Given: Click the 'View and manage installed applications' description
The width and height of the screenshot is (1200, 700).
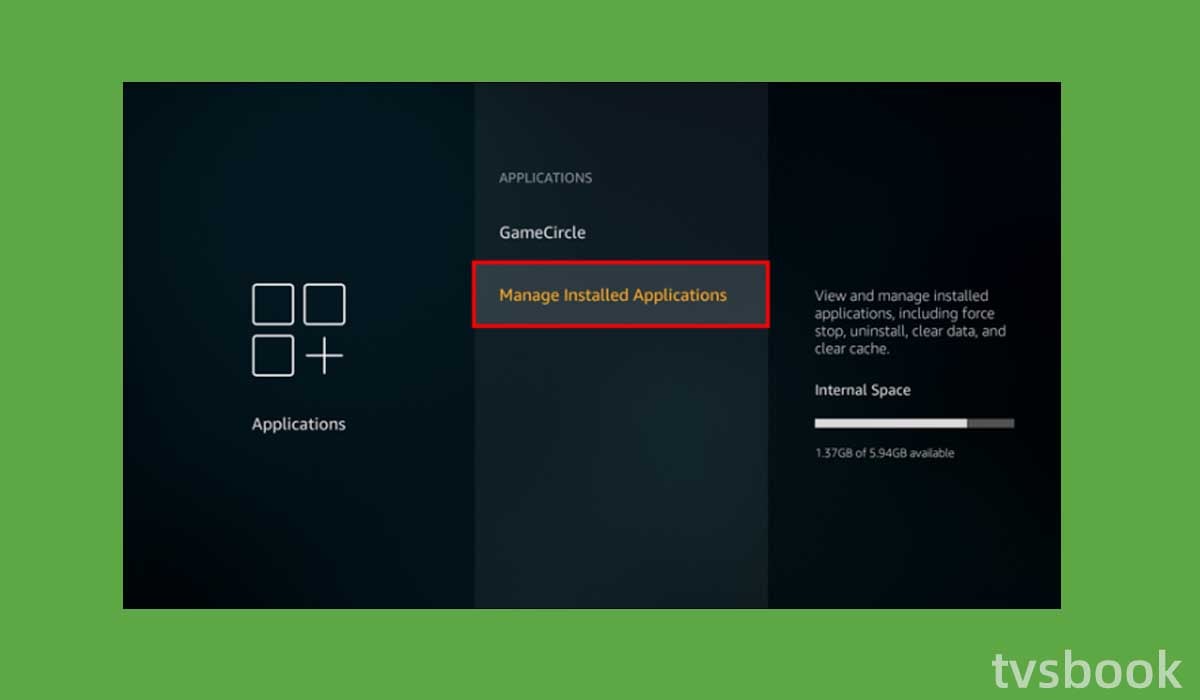Looking at the screenshot, I should (x=910, y=322).
